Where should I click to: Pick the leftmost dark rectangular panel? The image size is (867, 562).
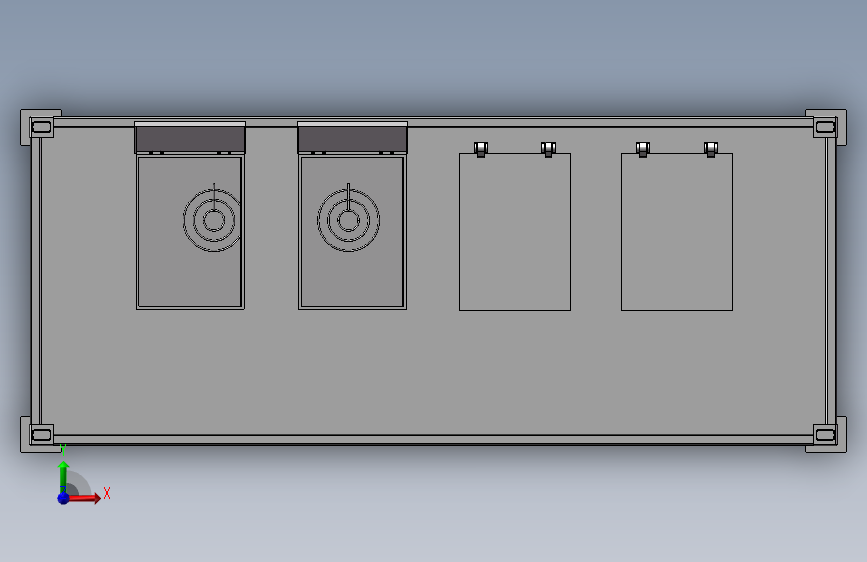pyautogui.click(x=190, y=138)
